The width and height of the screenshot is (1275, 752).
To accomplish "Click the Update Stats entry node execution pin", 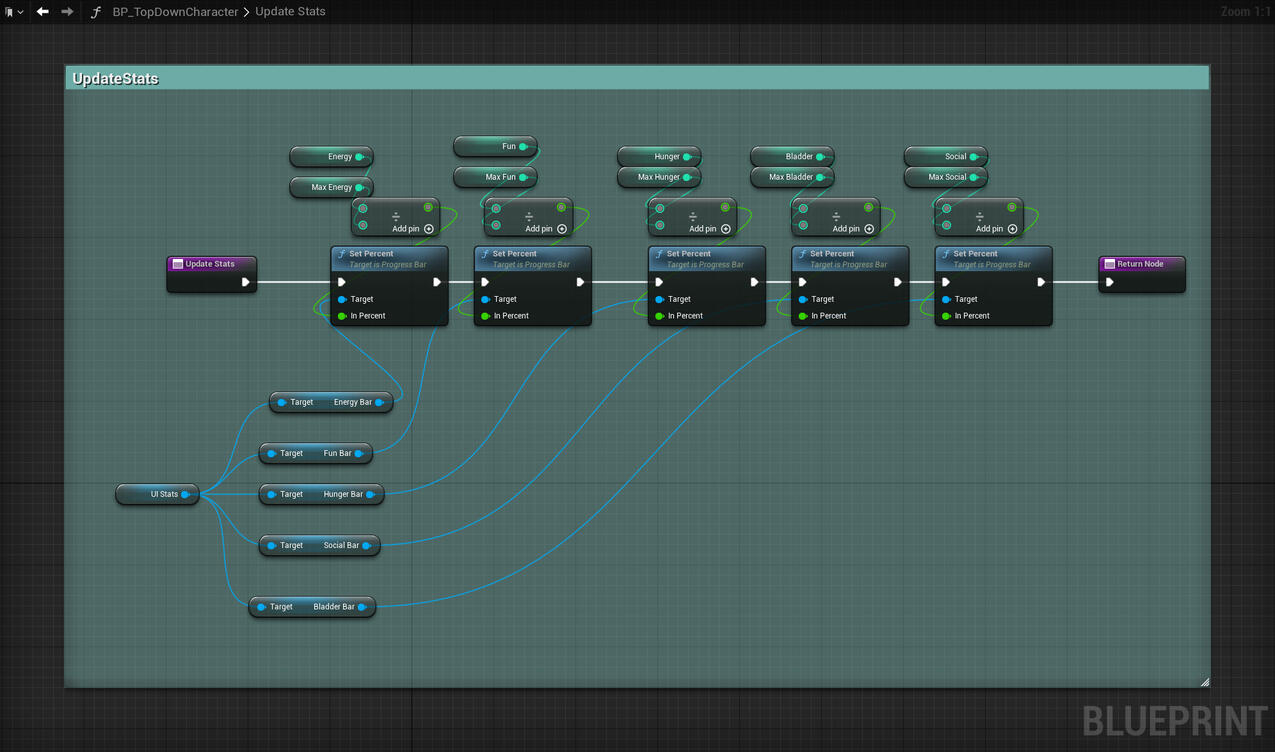I will click(x=245, y=282).
